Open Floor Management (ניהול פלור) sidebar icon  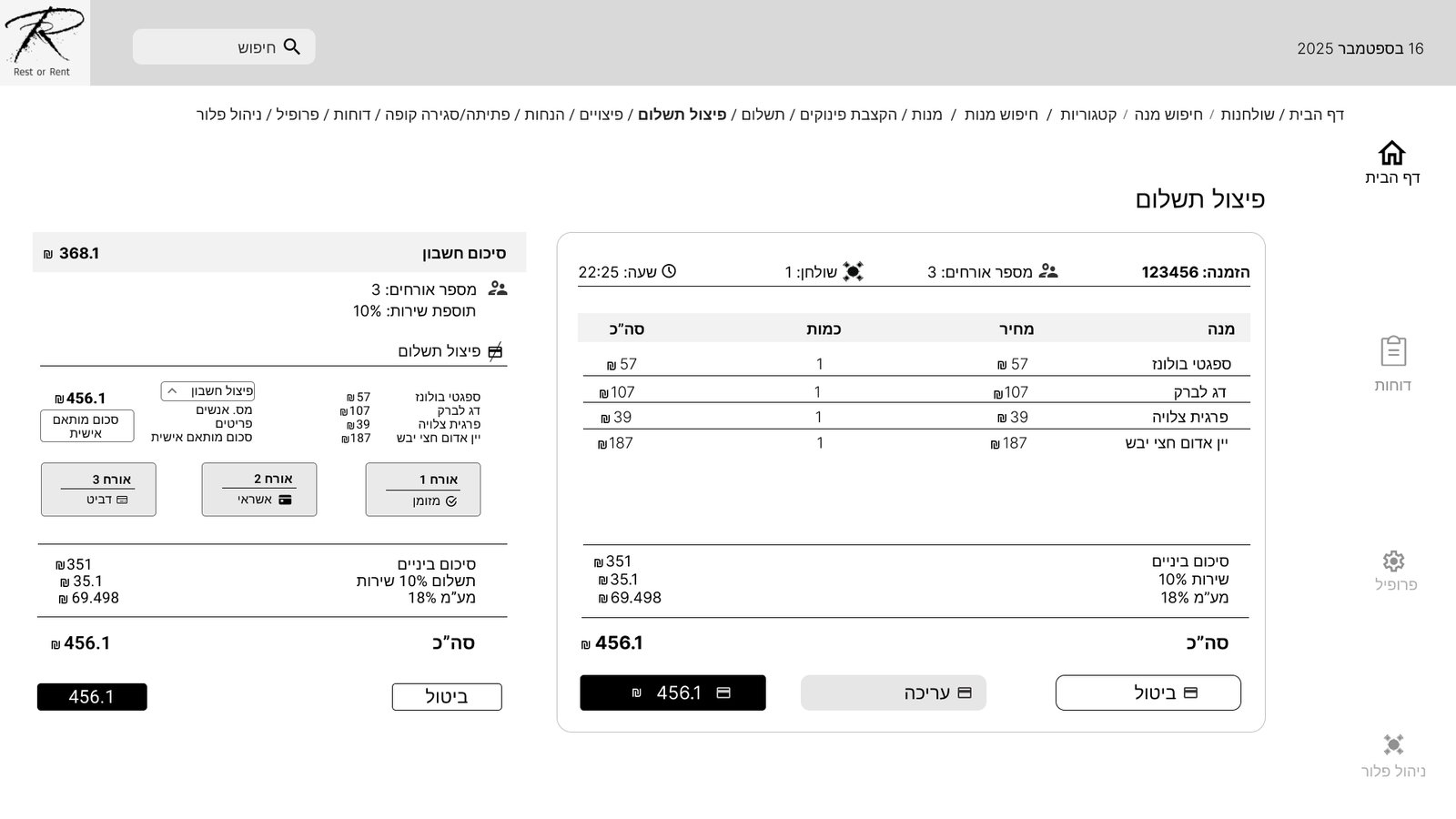coord(1393,745)
